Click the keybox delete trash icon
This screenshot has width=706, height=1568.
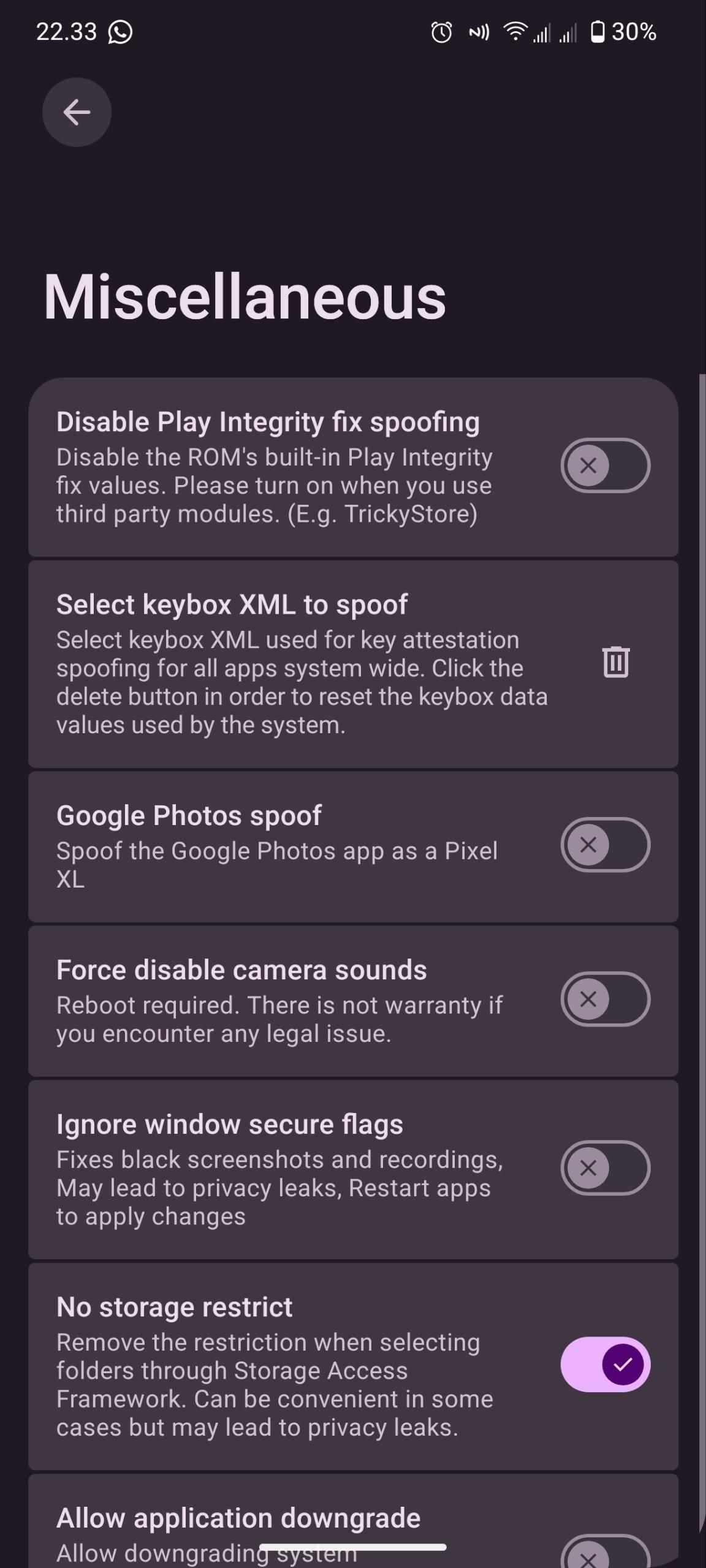pyautogui.click(x=615, y=662)
